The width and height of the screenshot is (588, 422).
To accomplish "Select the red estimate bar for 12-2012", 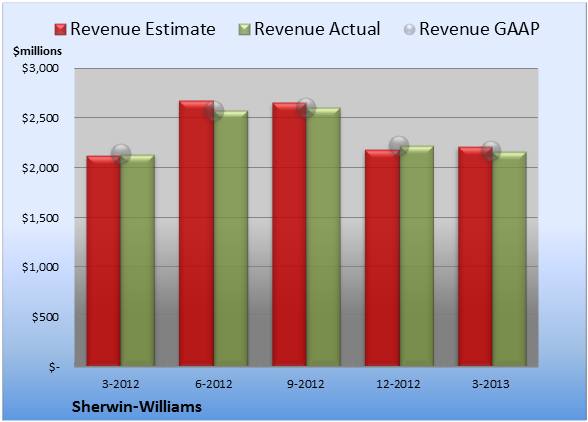I will [x=382, y=258].
